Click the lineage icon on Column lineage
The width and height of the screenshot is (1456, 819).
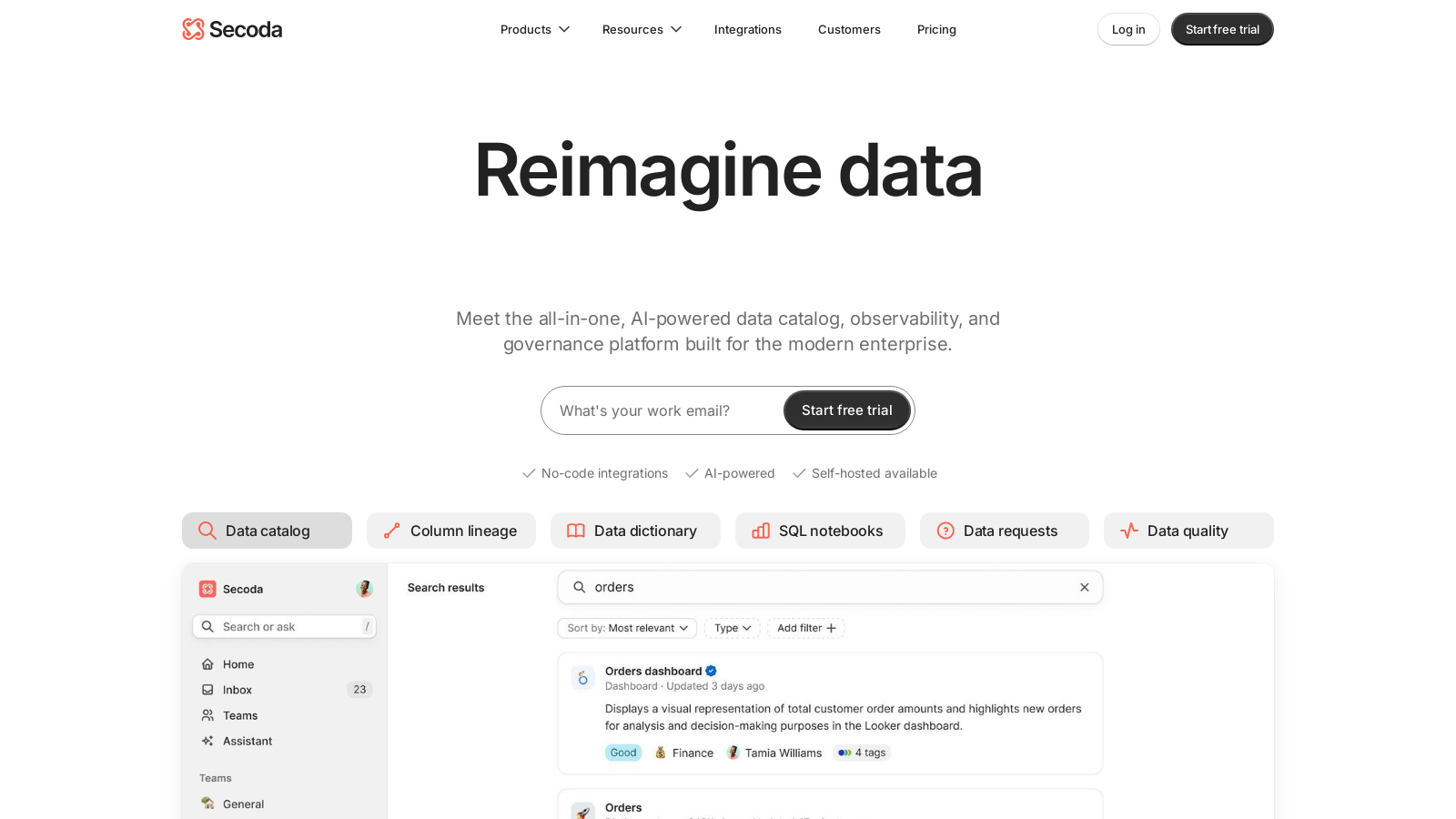[392, 531]
